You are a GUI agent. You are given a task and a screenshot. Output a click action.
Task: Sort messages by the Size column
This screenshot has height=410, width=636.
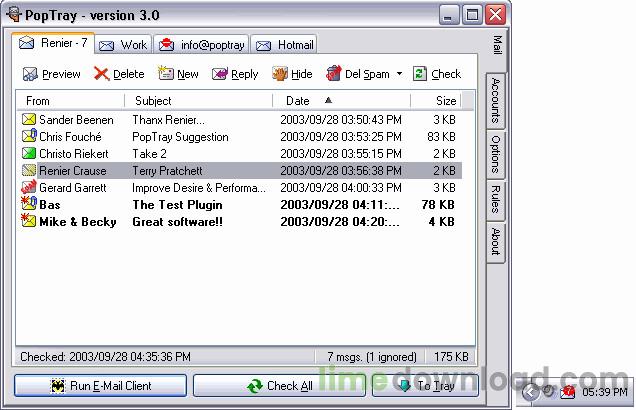click(436, 101)
